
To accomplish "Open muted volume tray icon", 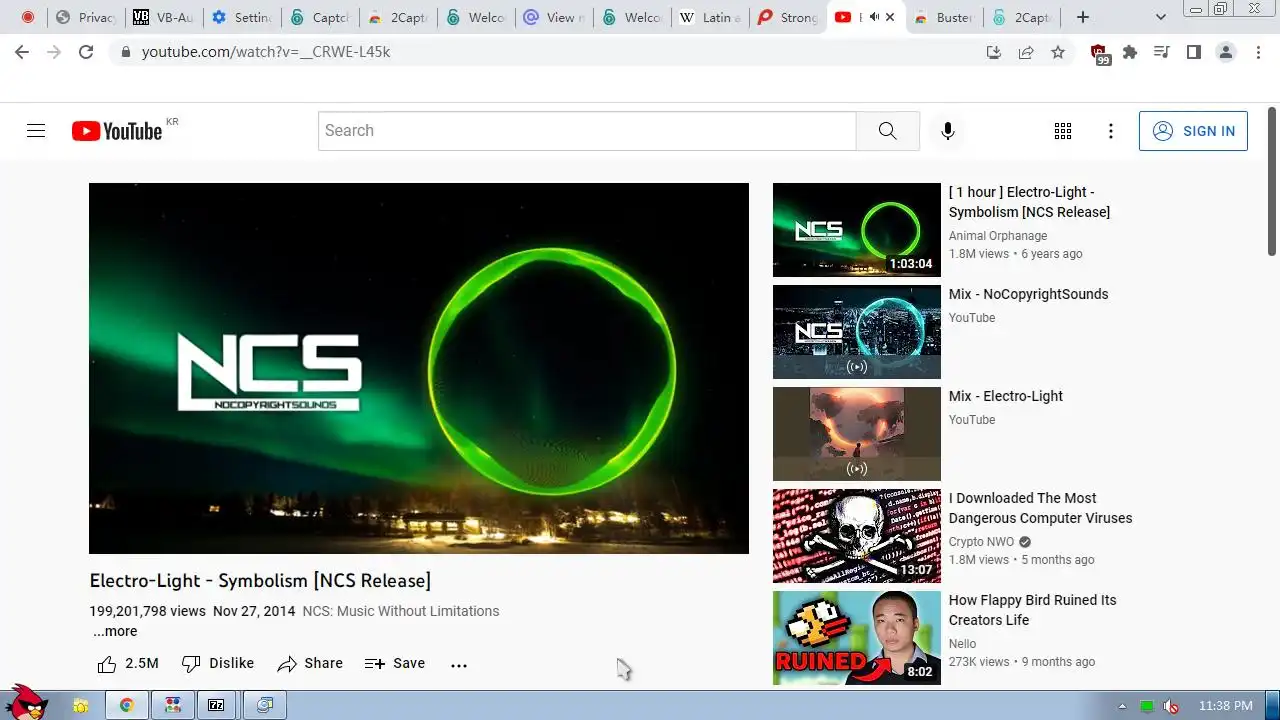I will (x=1170, y=706).
